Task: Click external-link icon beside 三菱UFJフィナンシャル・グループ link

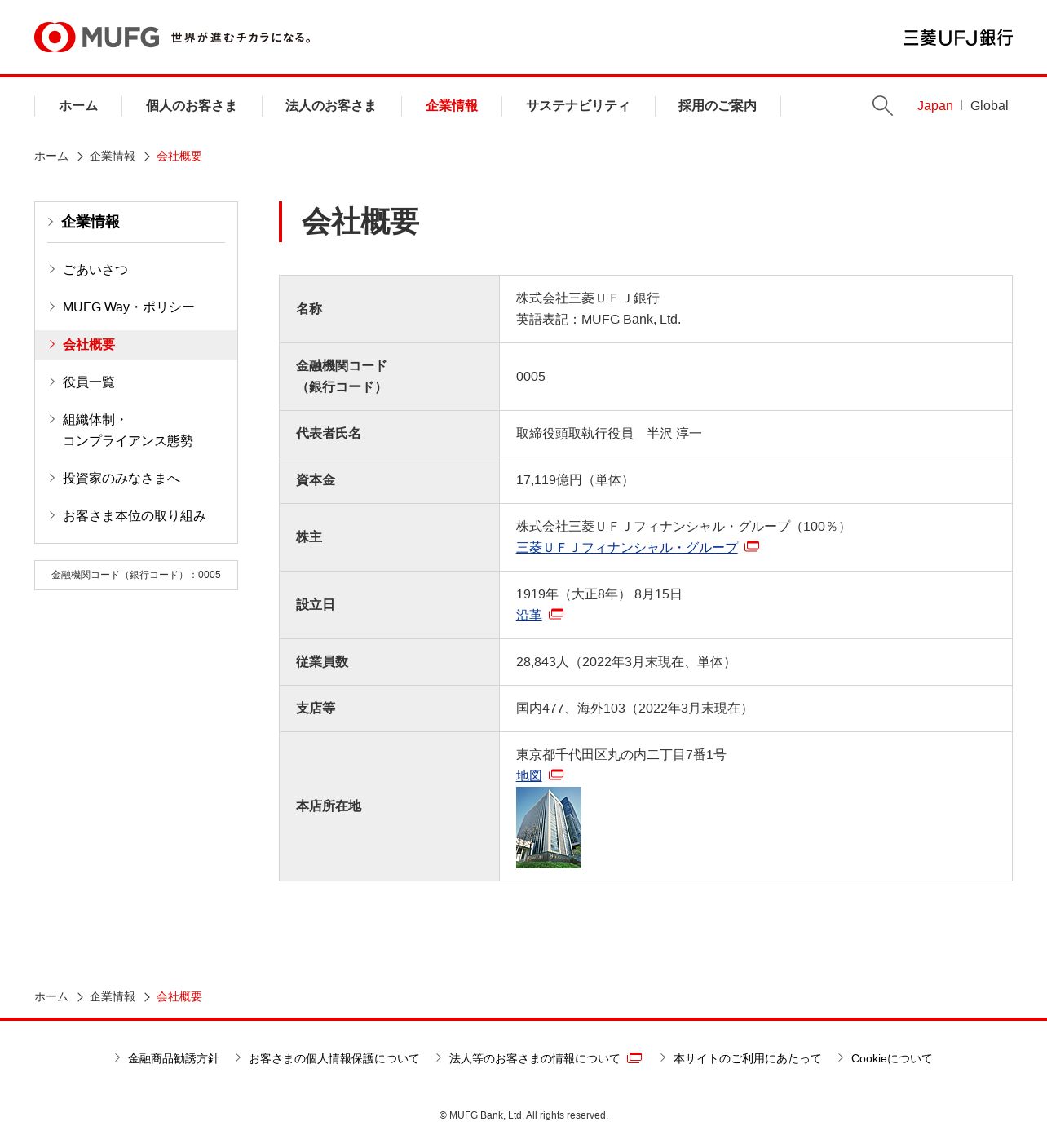Action: 752,546
